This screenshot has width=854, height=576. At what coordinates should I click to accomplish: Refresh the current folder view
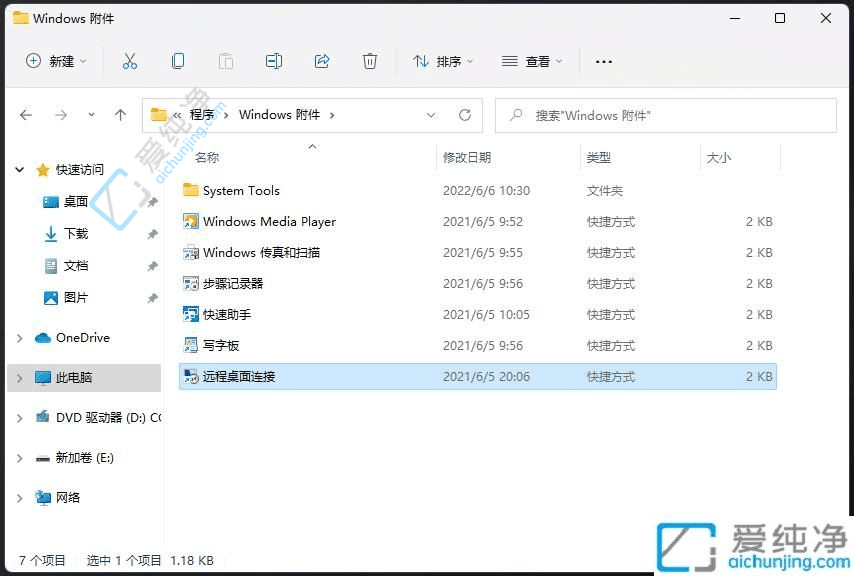click(x=465, y=115)
